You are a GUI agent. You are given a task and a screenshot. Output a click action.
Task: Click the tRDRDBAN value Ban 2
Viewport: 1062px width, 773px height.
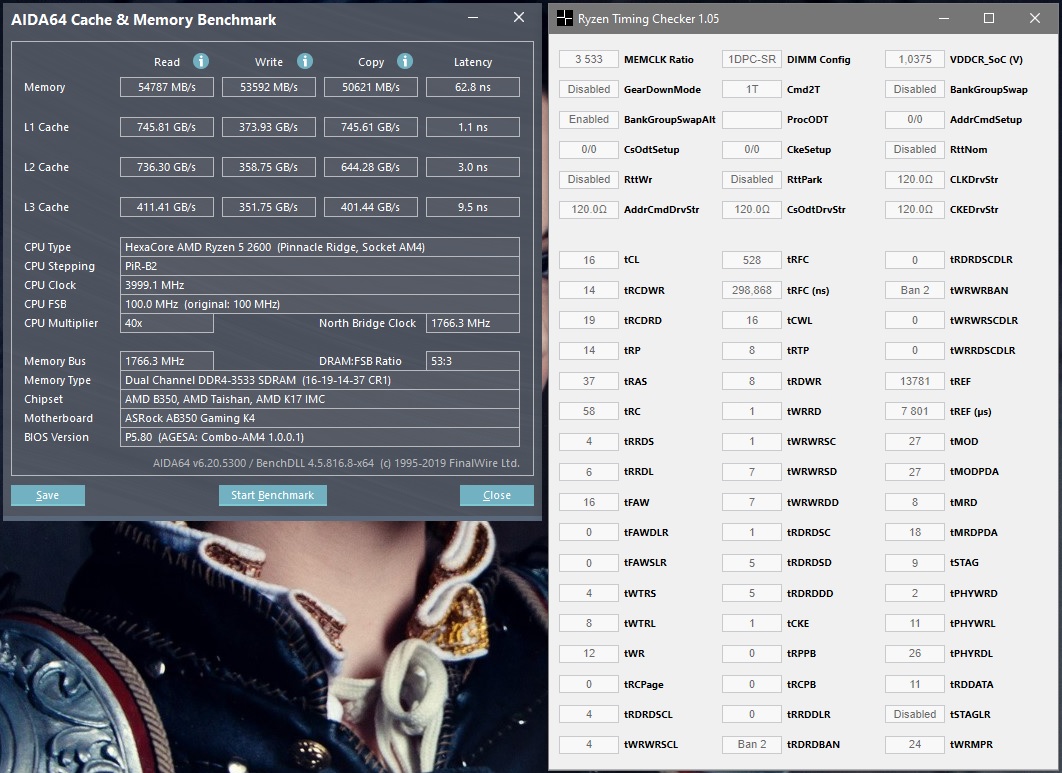pyautogui.click(x=752, y=744)
